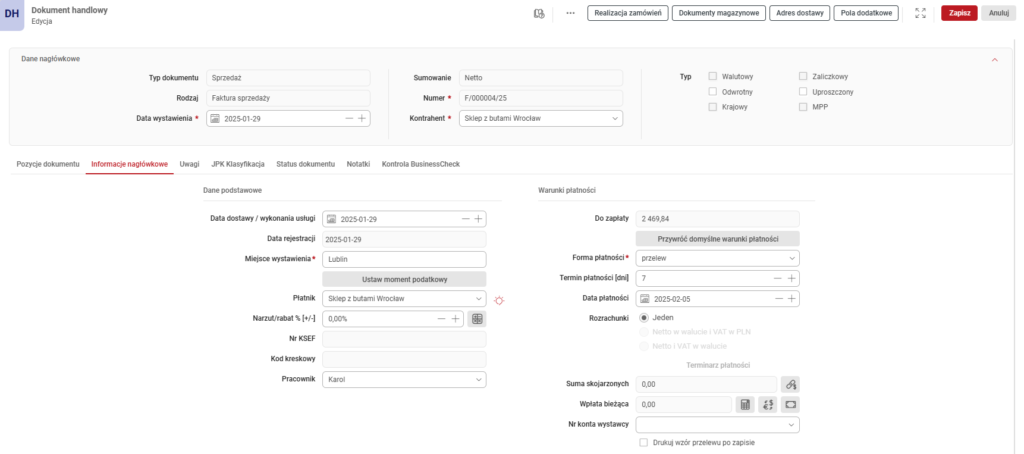Increase Termin płatności with the plus stepper
Screen dimensions: 1024x454
click(792, 278)
